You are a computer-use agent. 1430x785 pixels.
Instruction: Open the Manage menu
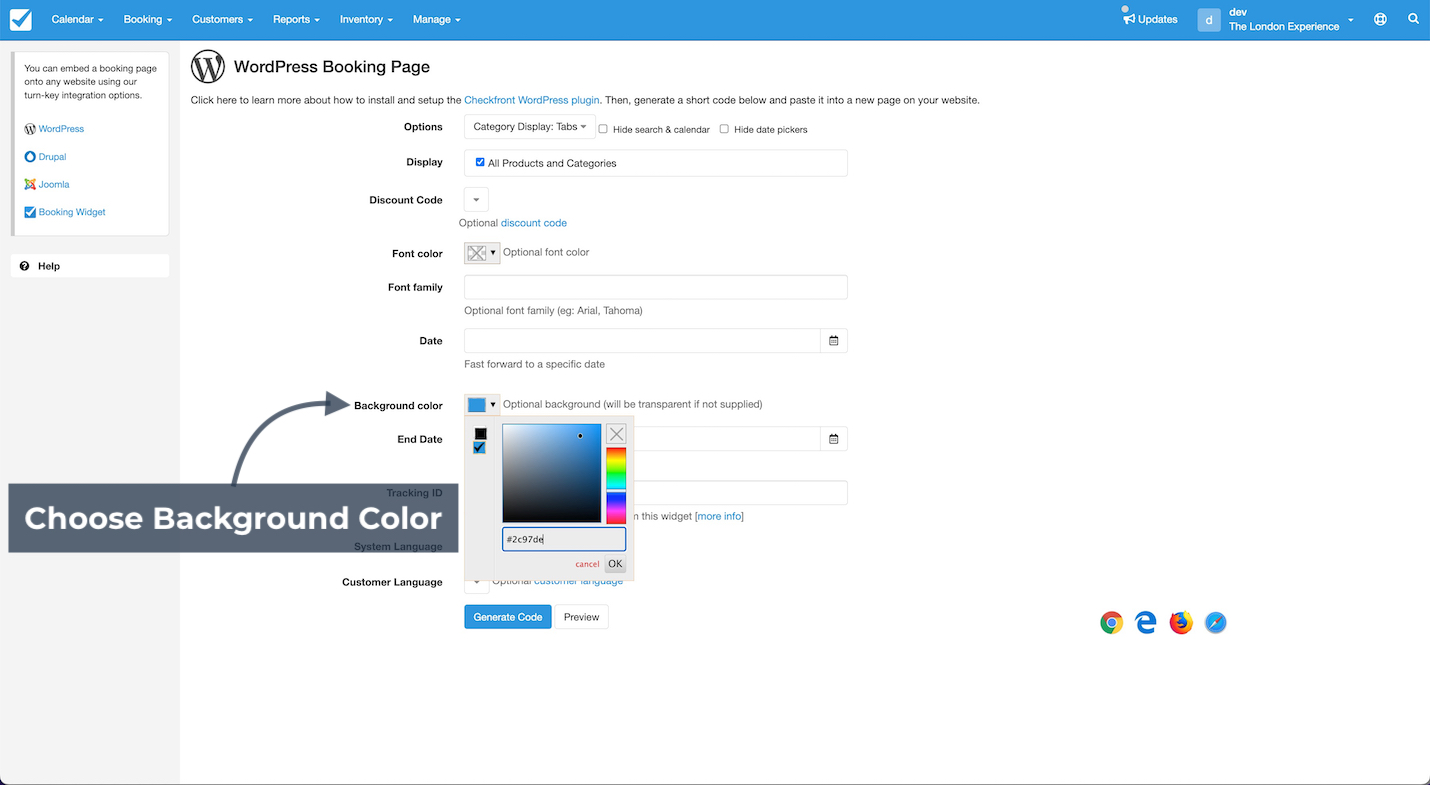pyautogui.click(x=436, y=19)
